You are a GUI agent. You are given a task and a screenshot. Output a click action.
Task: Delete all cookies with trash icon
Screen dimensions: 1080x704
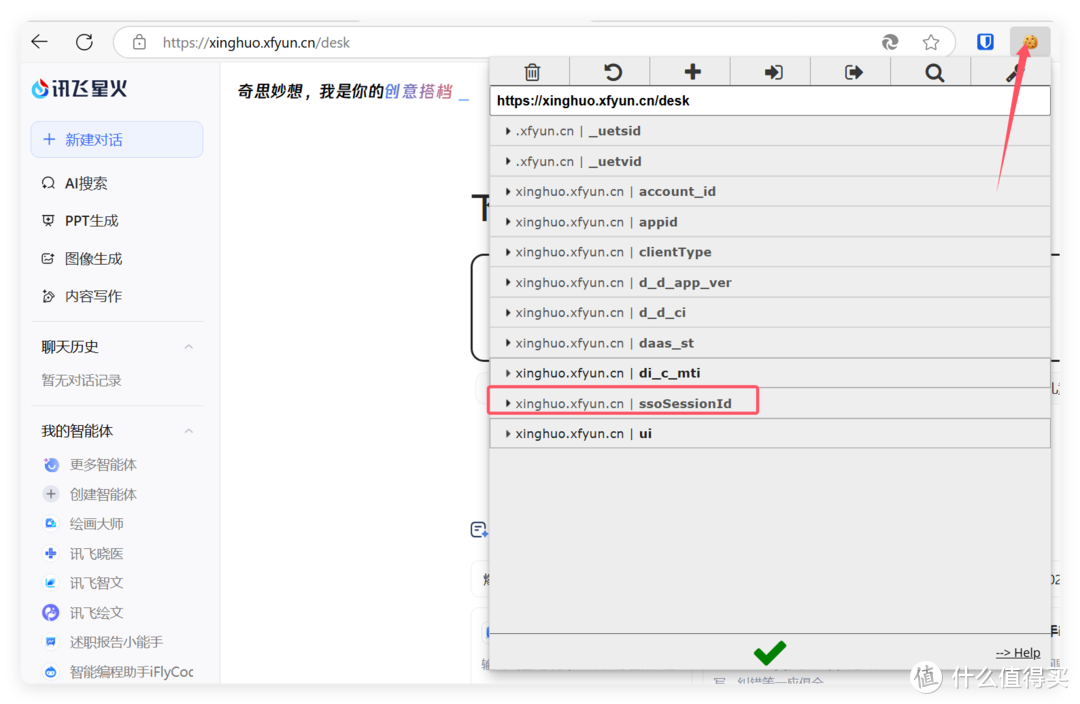click(x=532, y=72)
